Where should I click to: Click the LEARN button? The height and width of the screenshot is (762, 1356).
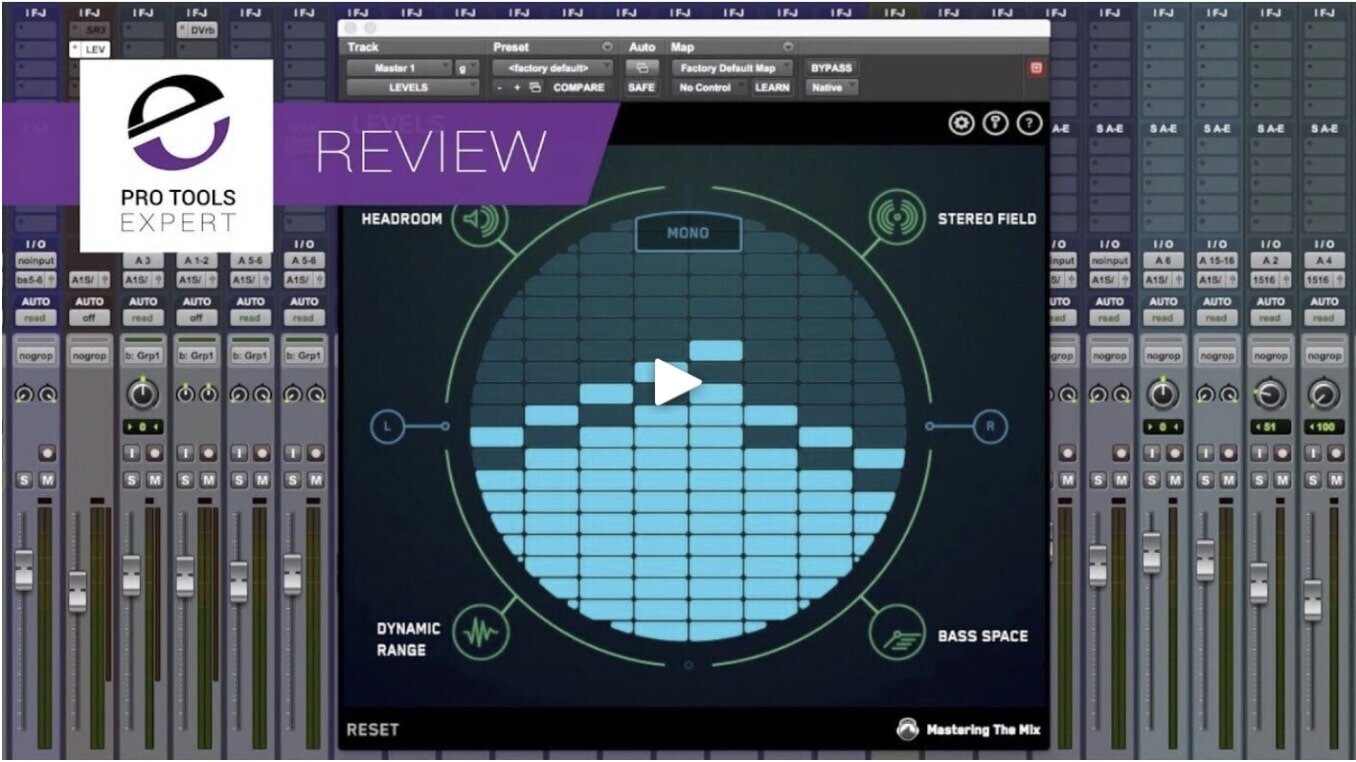coord(772,88)
